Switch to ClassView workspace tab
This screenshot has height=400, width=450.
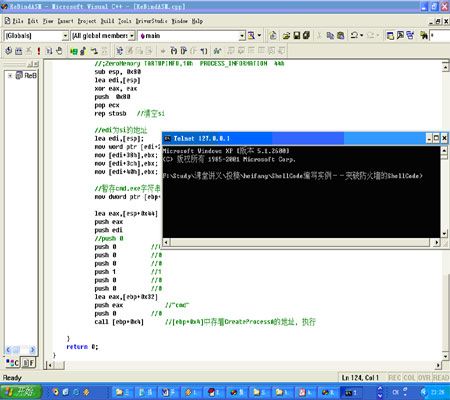point(12,362)
